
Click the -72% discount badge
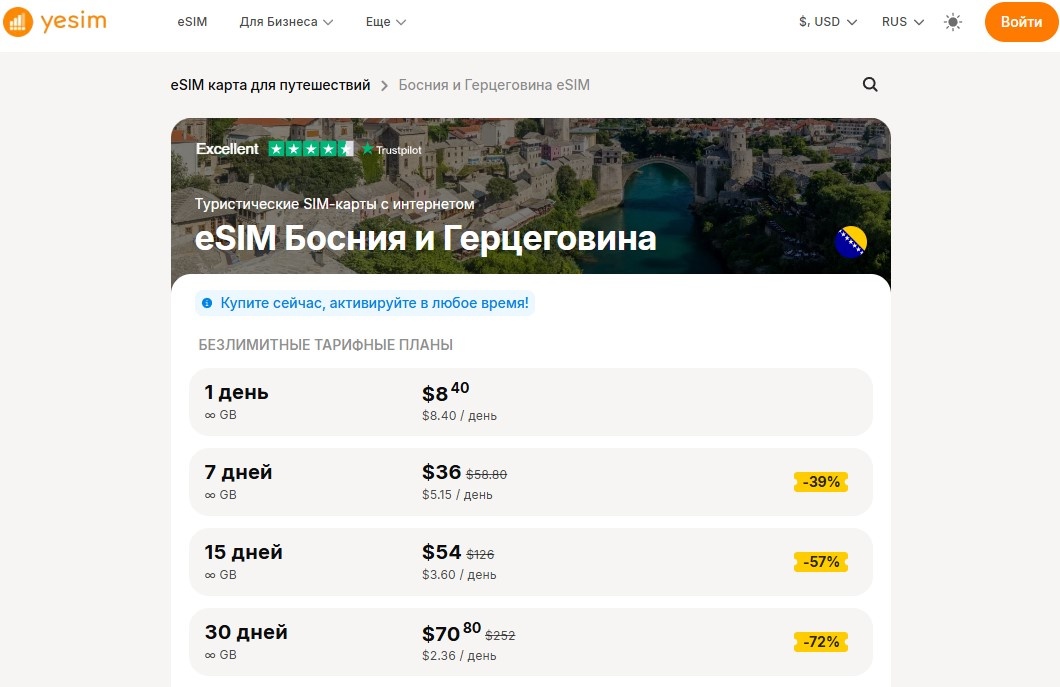tap(820, 641)
